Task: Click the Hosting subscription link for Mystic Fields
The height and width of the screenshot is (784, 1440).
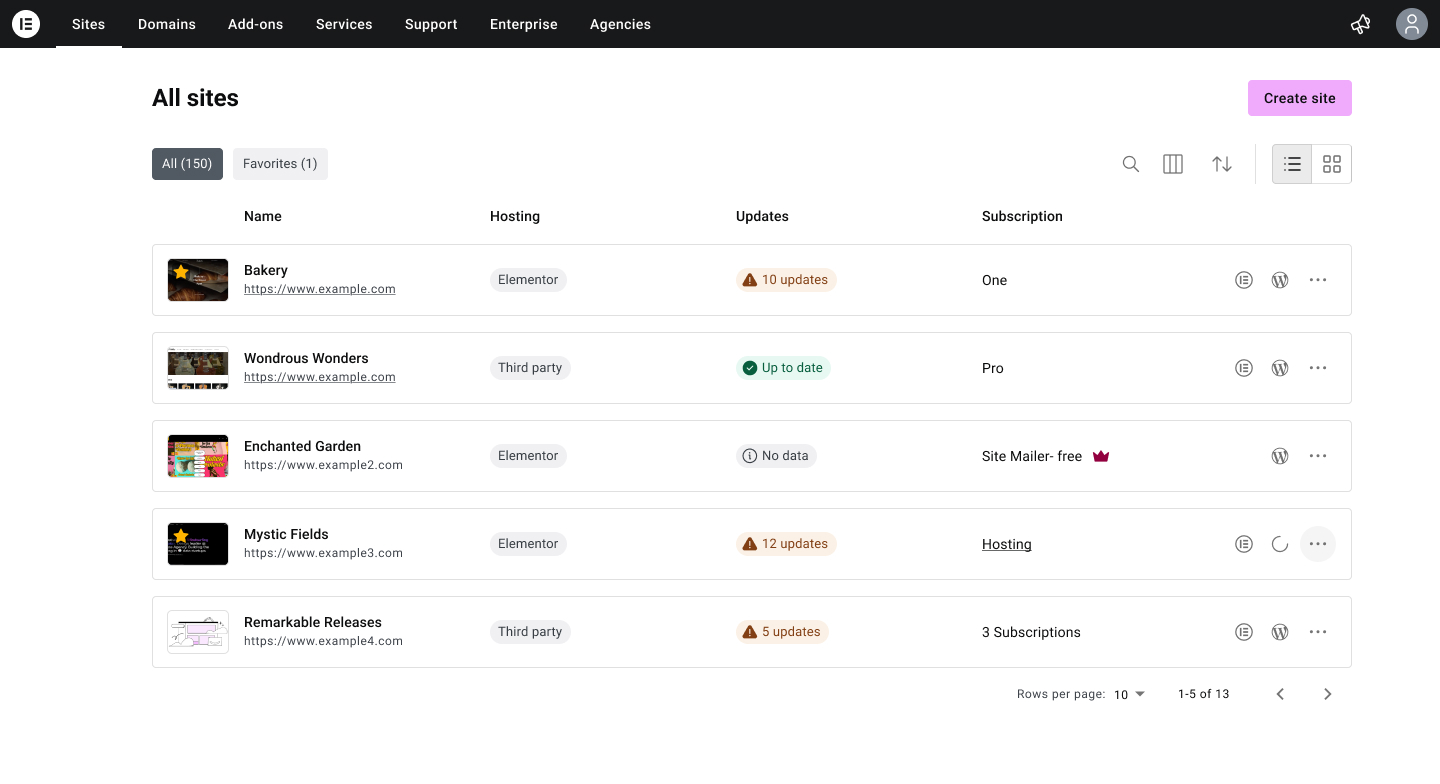Action: 1007,544
